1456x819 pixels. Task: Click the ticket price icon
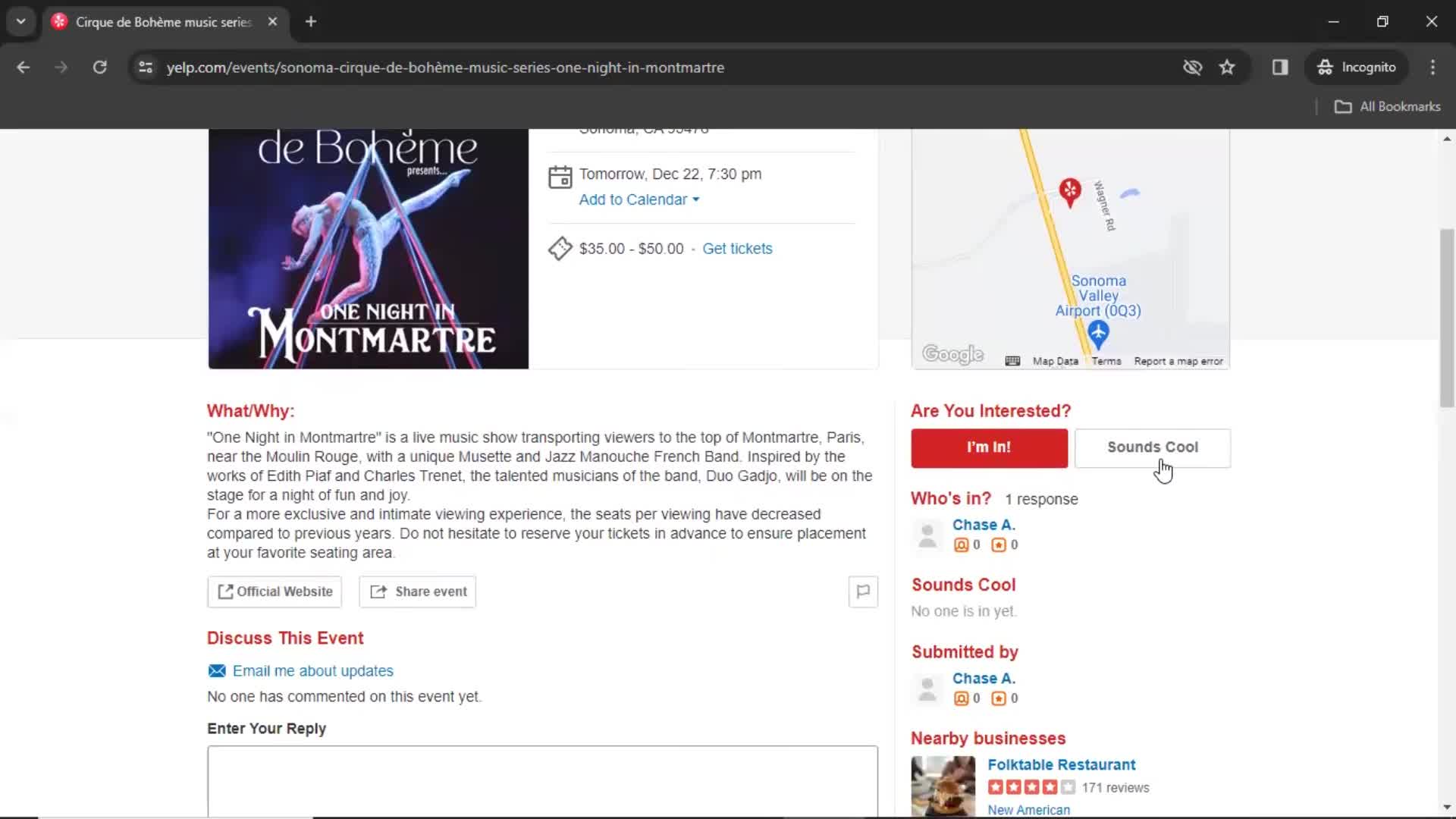[560, 249]
